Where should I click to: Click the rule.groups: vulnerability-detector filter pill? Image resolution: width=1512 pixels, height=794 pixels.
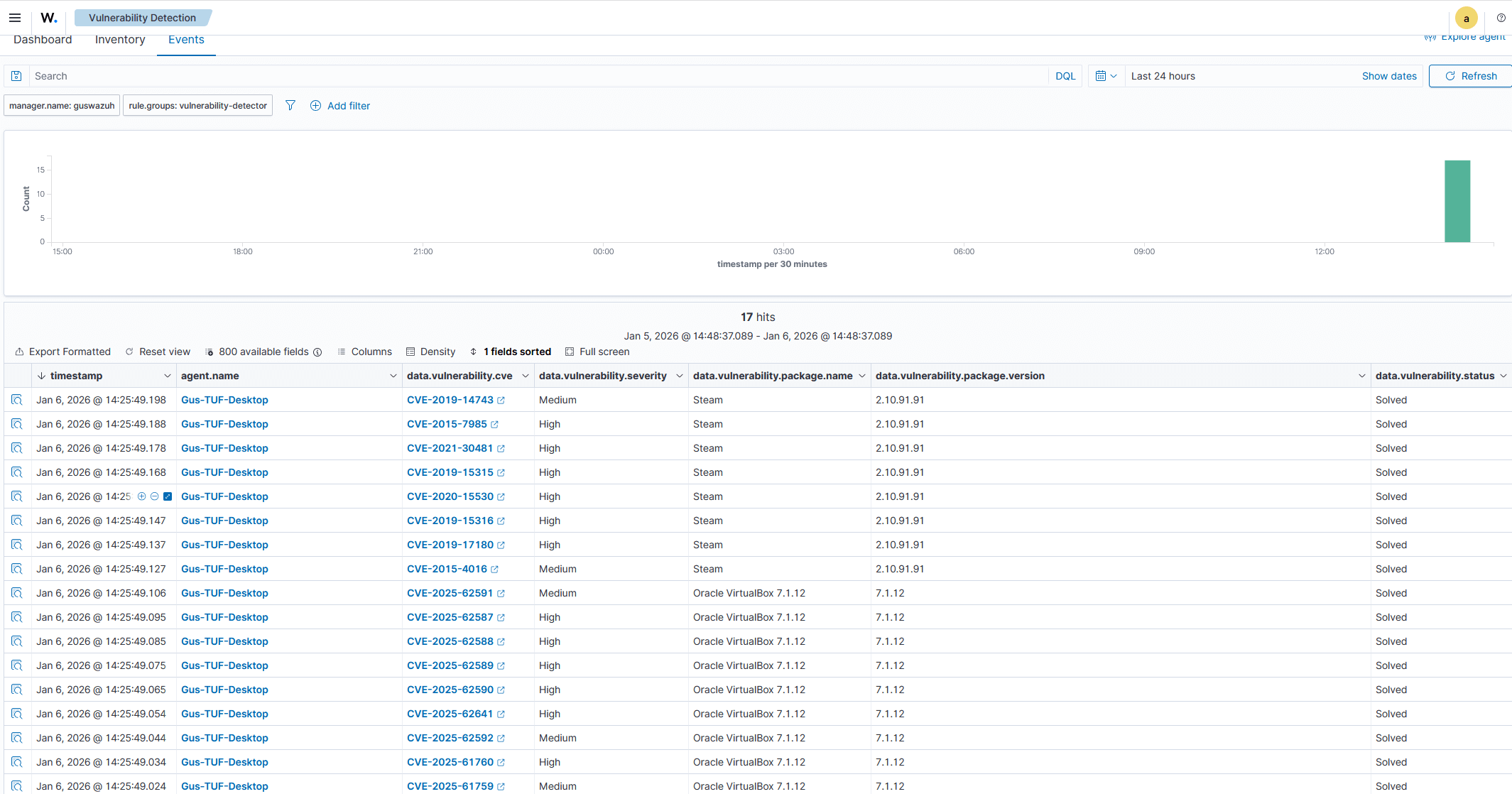coord(197,106)
